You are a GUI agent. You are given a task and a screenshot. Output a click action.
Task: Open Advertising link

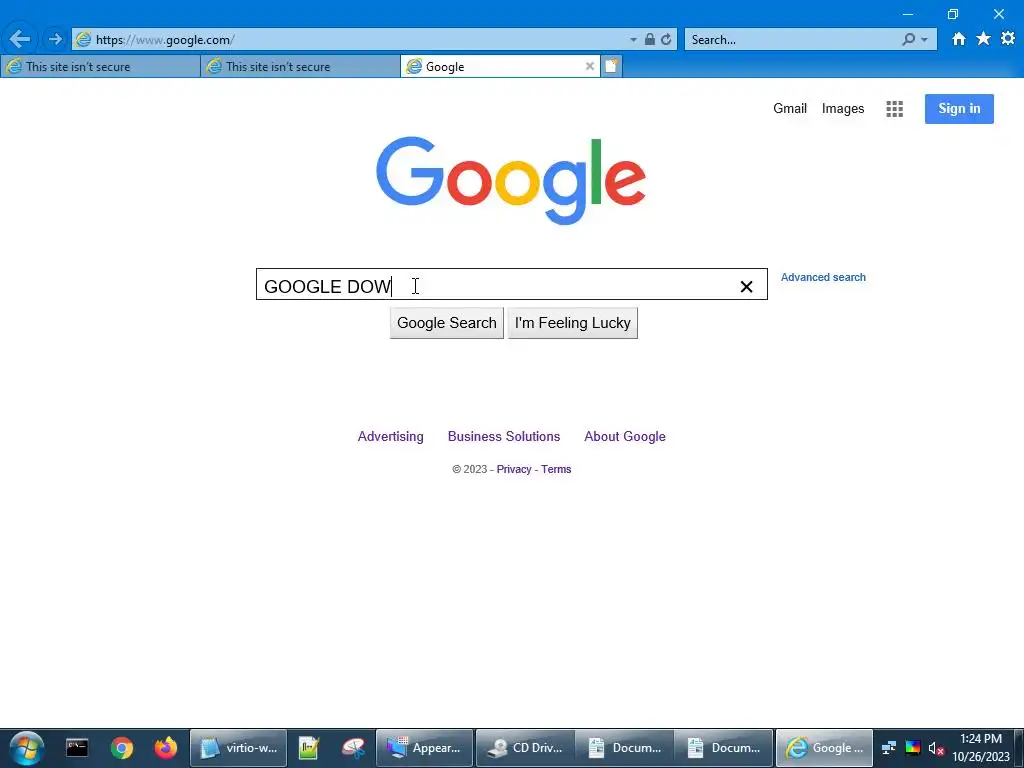pos(391,436)
